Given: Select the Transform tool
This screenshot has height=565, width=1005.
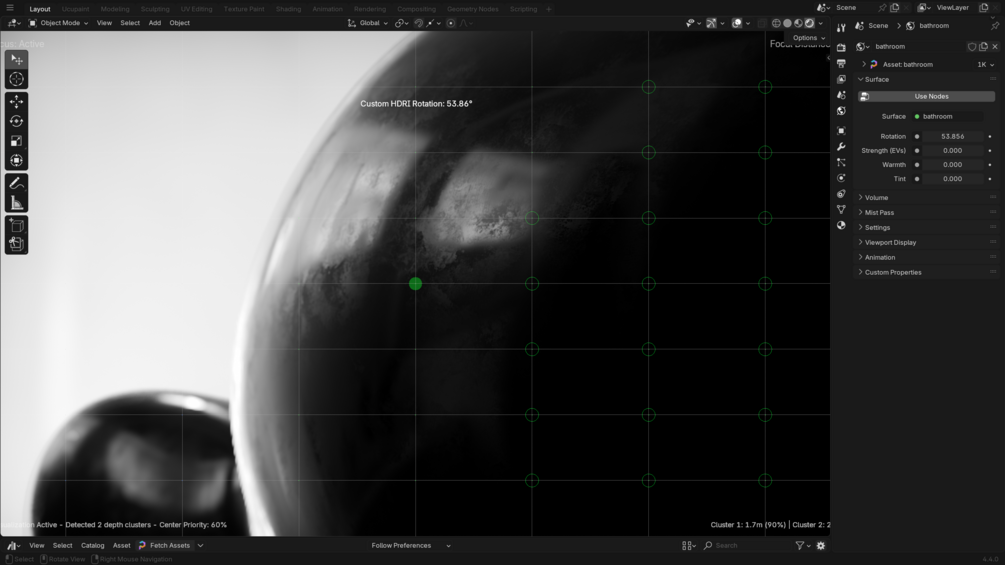Looking at the screenshot, I should click(17, 161).
